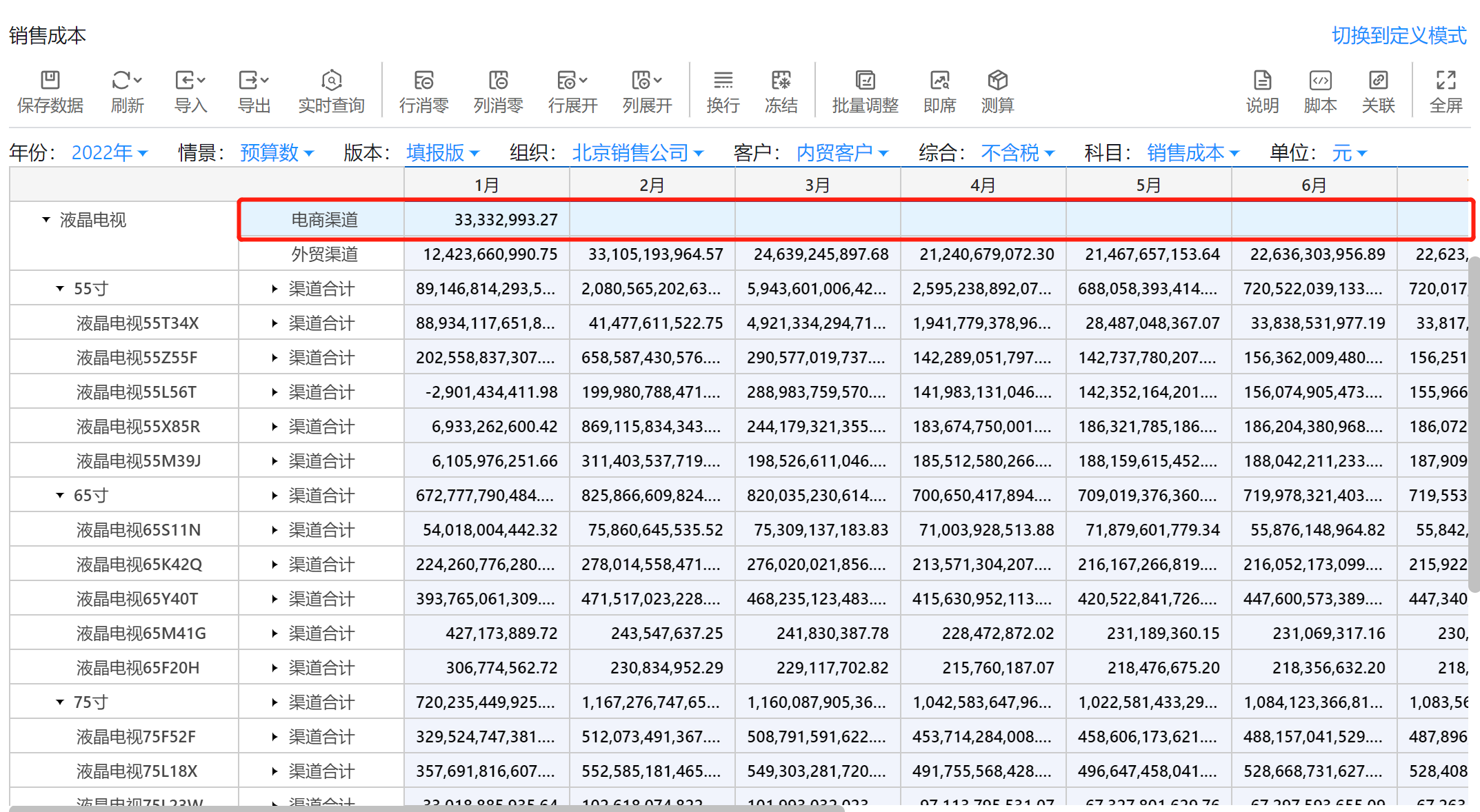Open the 批量调整 batch adjust tool
Image resolution: width=1480 pixels, height=812 pixels.
click(865, 81)
